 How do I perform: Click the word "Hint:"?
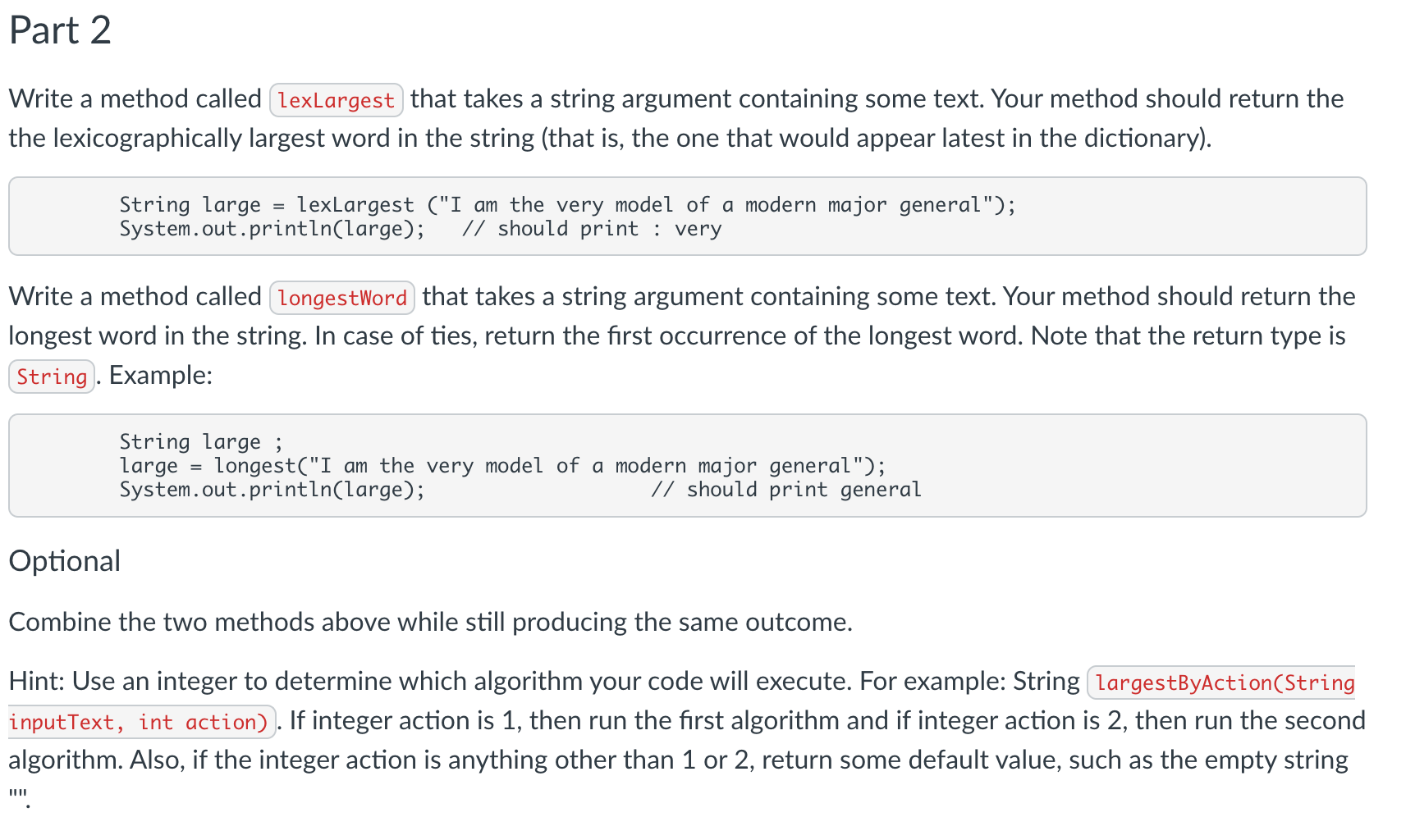click(x=38, y=681)
